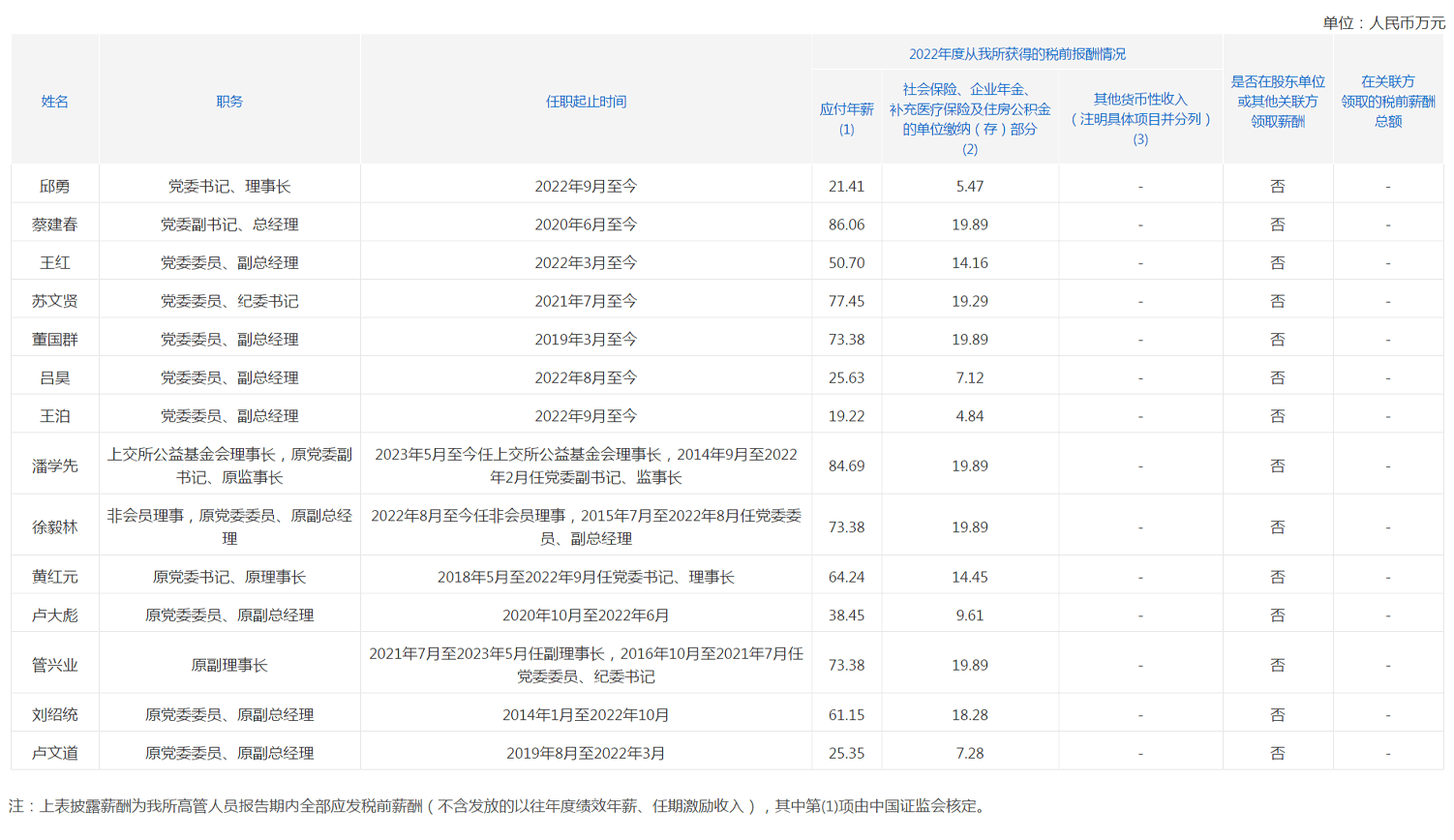Click the insurance value 18.28

(969, 714)
